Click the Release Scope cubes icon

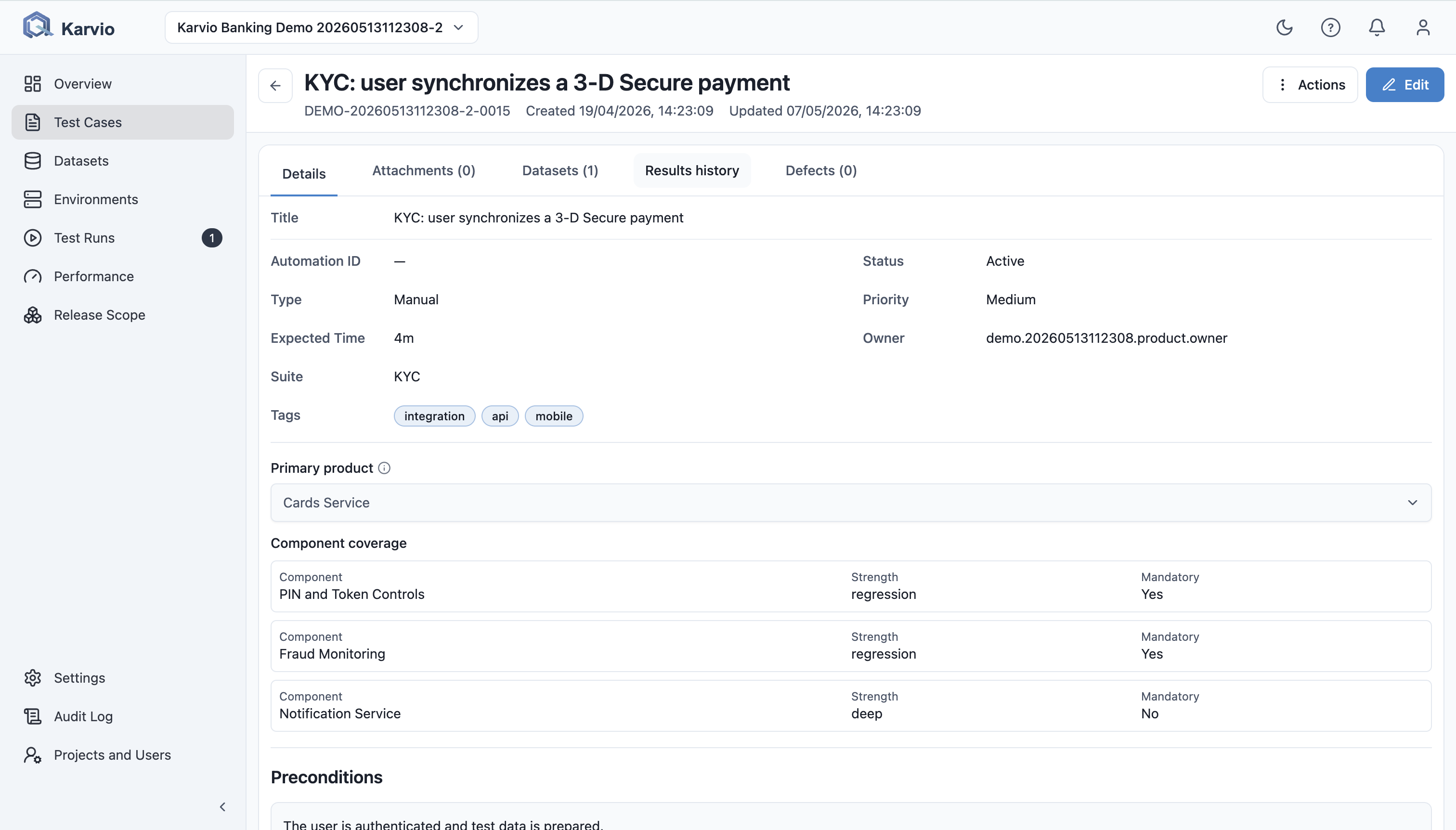32,315
